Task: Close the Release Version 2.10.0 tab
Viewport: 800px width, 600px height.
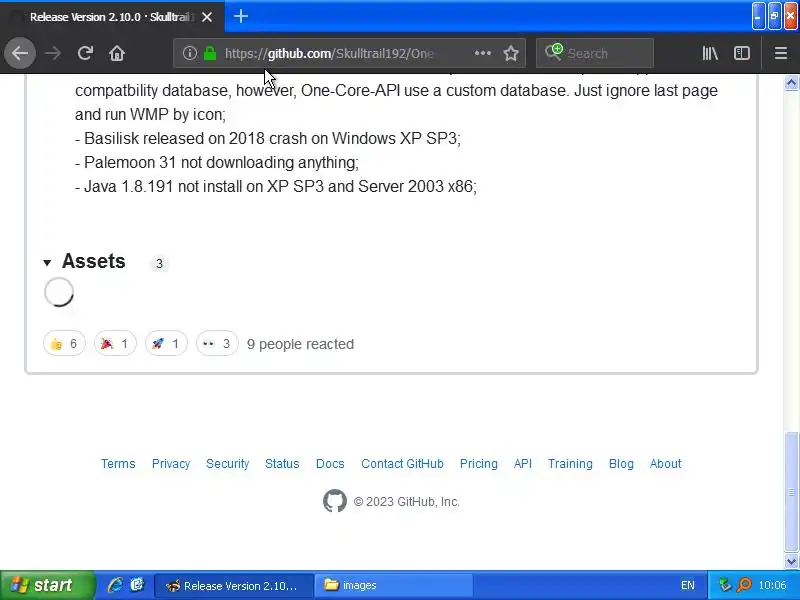Action: [207, 17]
